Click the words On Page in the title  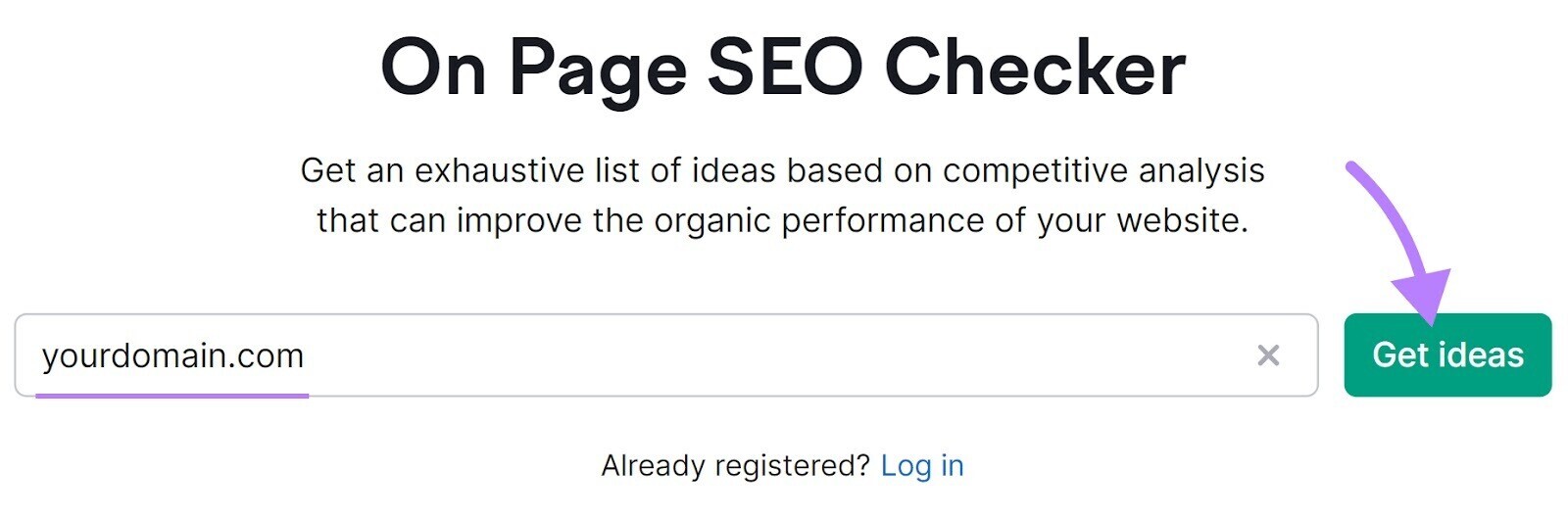[533, 69]
